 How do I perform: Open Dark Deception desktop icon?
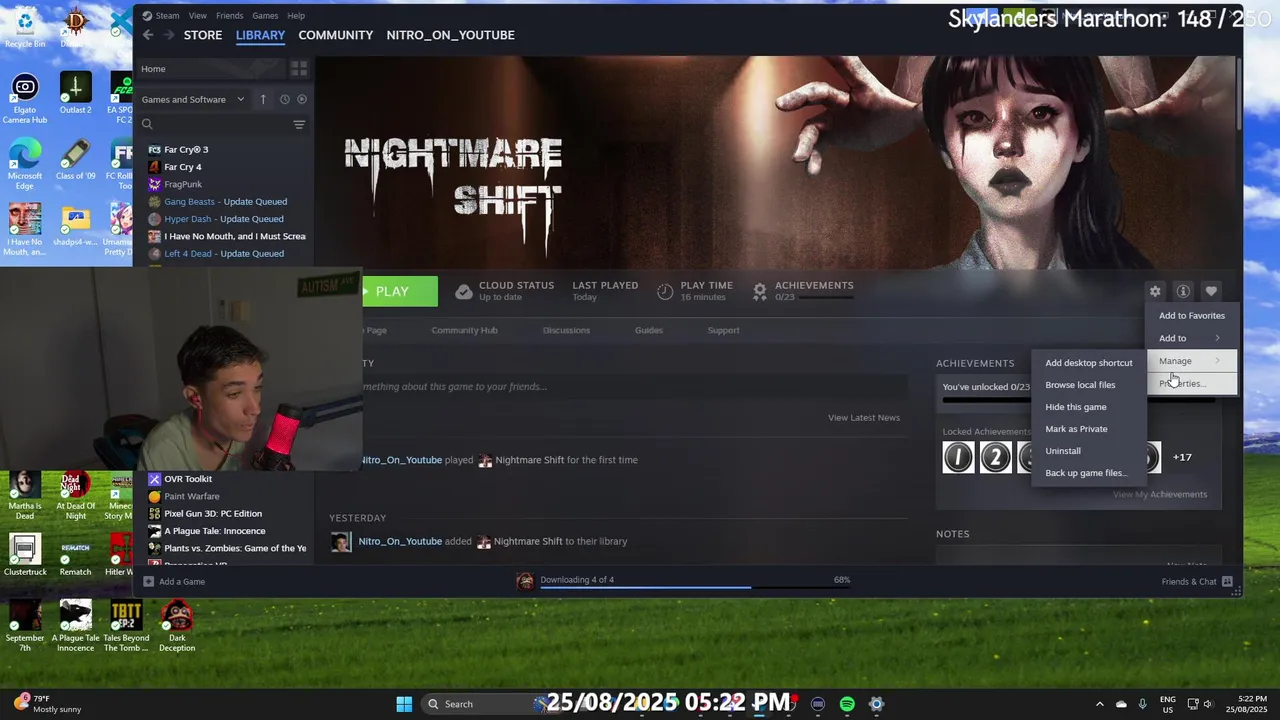pyautogui.click(x=177, y=627)
